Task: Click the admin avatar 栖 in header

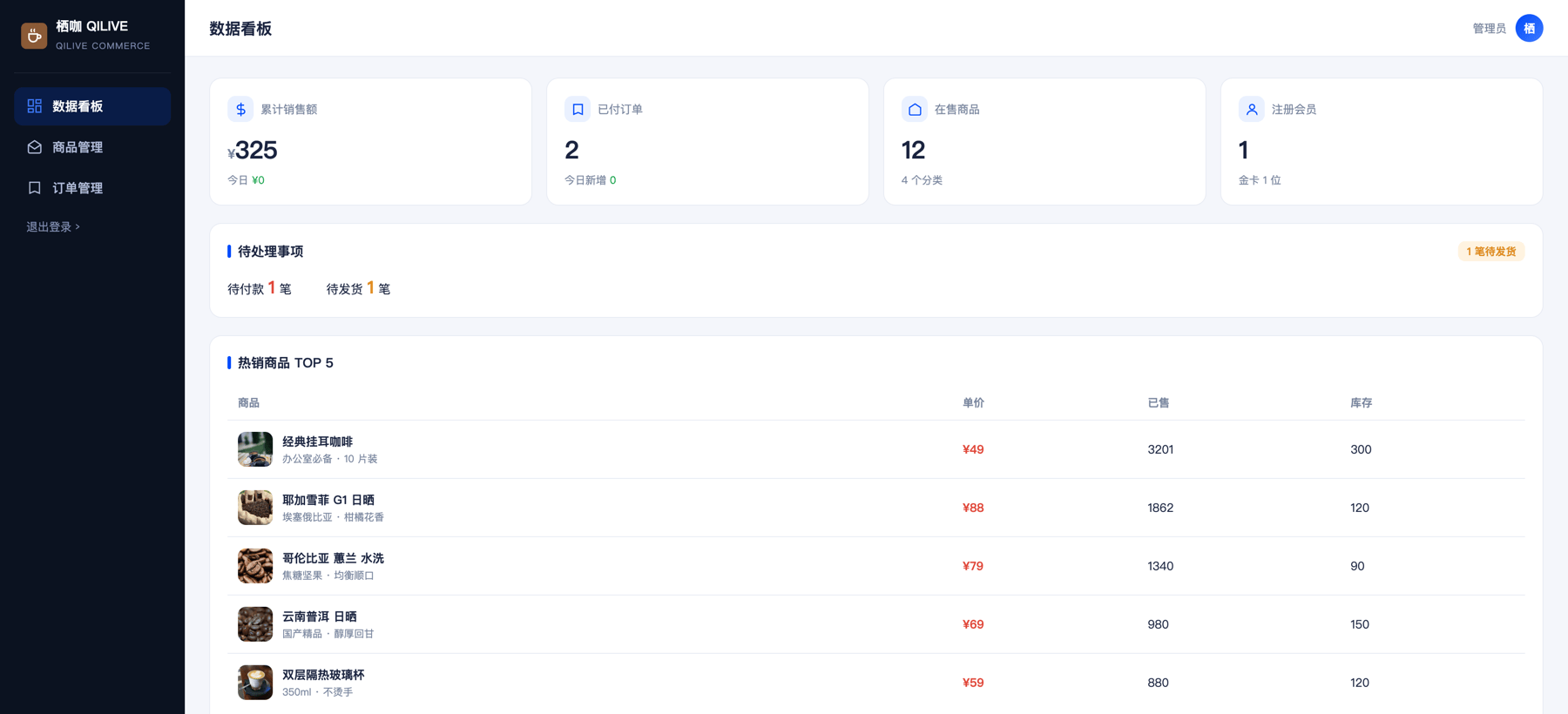Action: click(x=1529, y=28)
